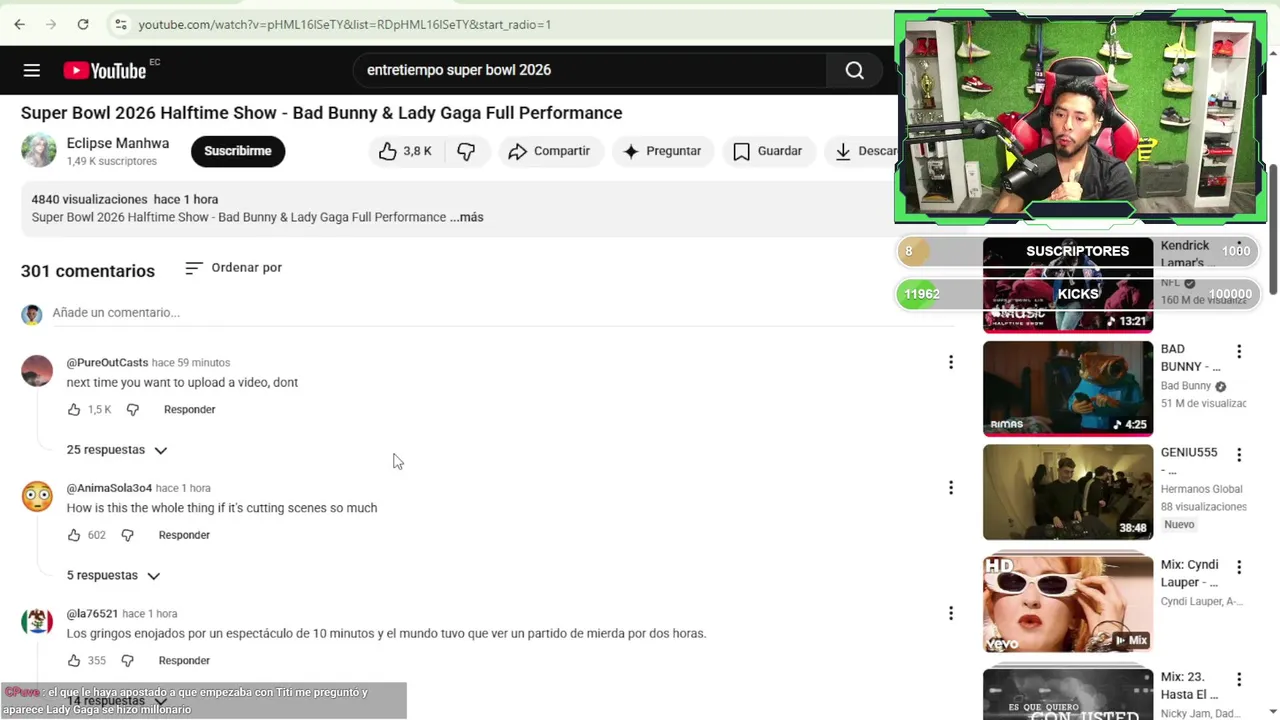The height and width of the screenshot is (720, 1280).
Task: Click the 4840 visualizaciones text
Action: pyautogui.click(x=89, y=199)
